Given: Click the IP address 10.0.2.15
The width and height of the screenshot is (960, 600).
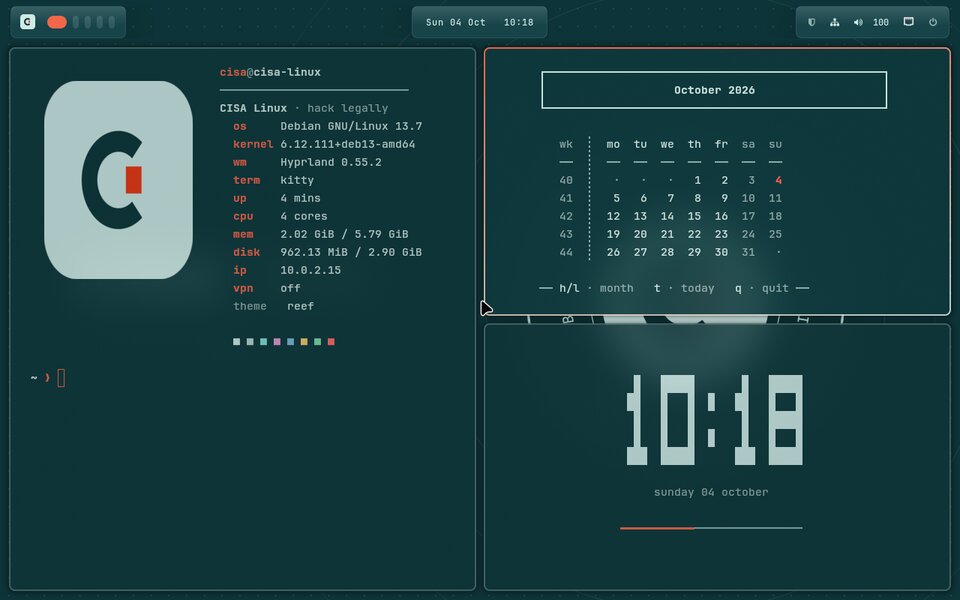Looking at the screenshot, I should click(x=310, y=270).
